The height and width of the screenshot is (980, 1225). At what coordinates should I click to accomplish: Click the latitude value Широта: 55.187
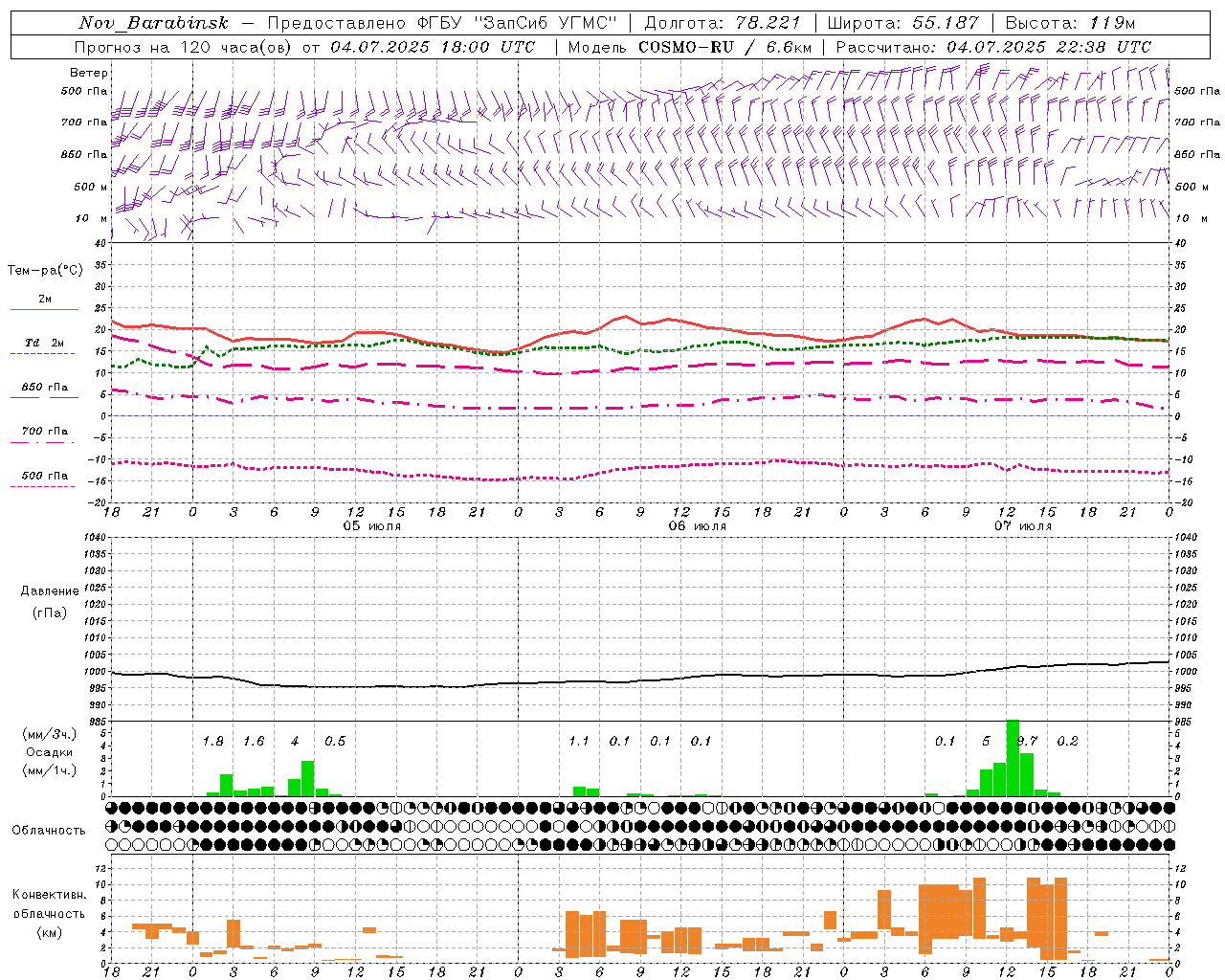coord(903,23)
